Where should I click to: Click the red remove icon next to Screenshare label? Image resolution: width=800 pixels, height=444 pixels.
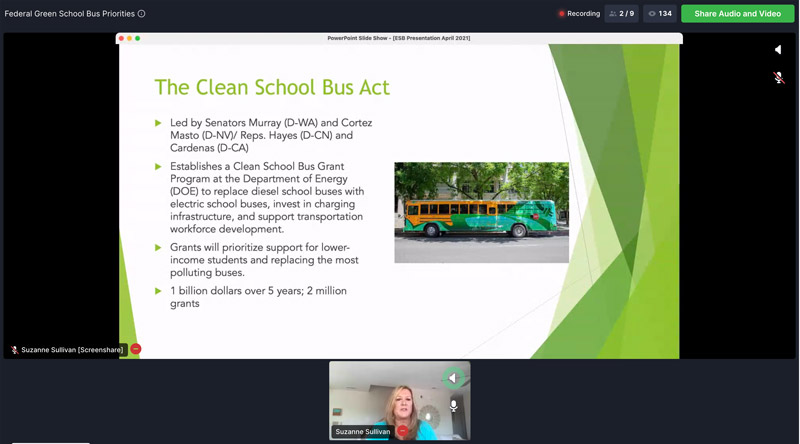click(x=136, y=349)
